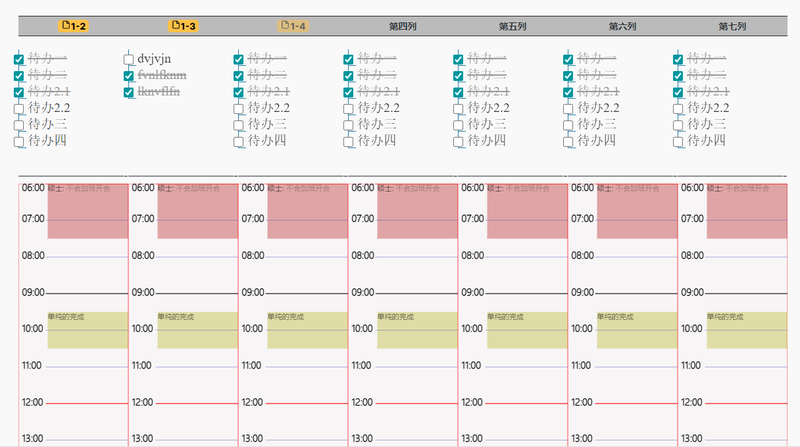Open the 1-3 page link icon
Viewport: 800px width, 447px height.
(177, 25)
